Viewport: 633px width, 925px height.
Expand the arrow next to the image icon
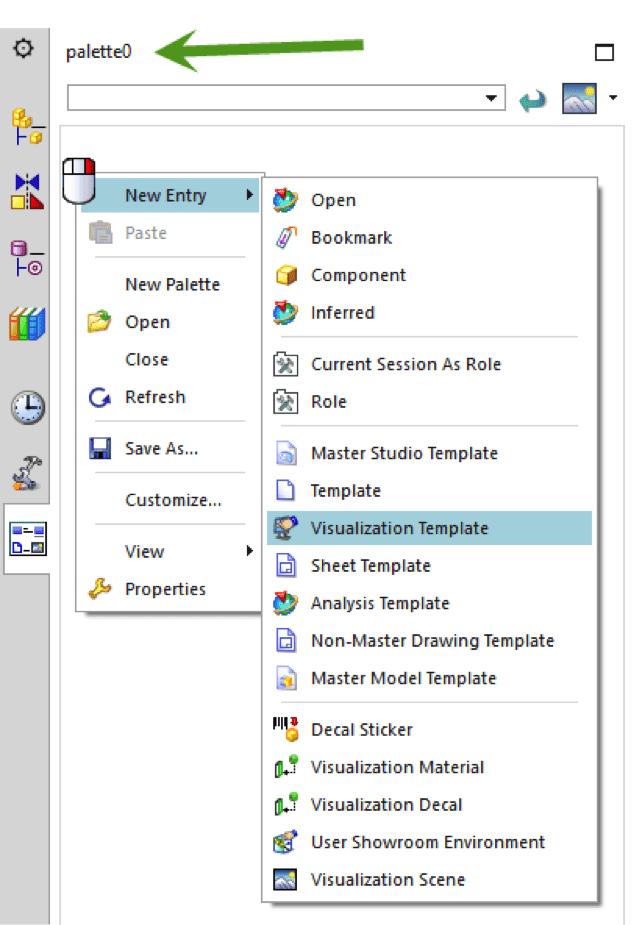pos(613,98)
